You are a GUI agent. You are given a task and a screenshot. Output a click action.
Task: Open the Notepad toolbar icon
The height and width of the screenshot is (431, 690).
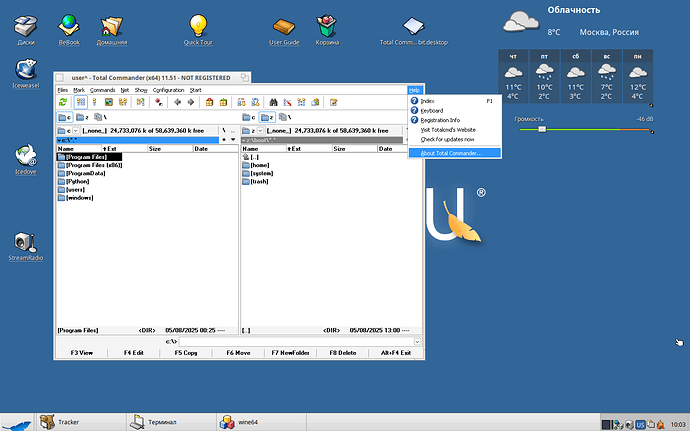coord(333,102)
